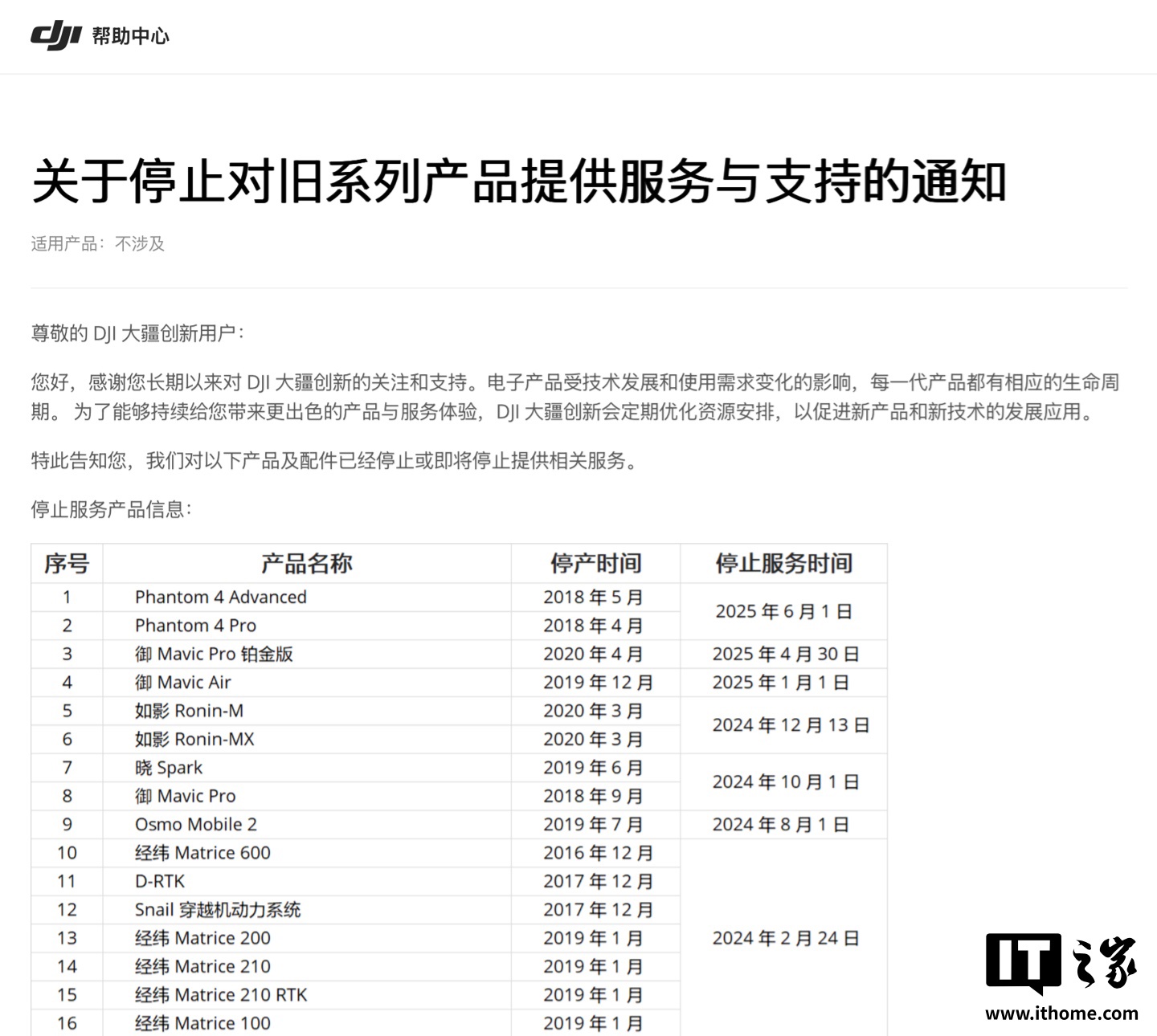Viewport: 1157px width, 1036px height.
Task: Click 御 Mavic Pro in row 8
Action: click(x=186, y=797)
